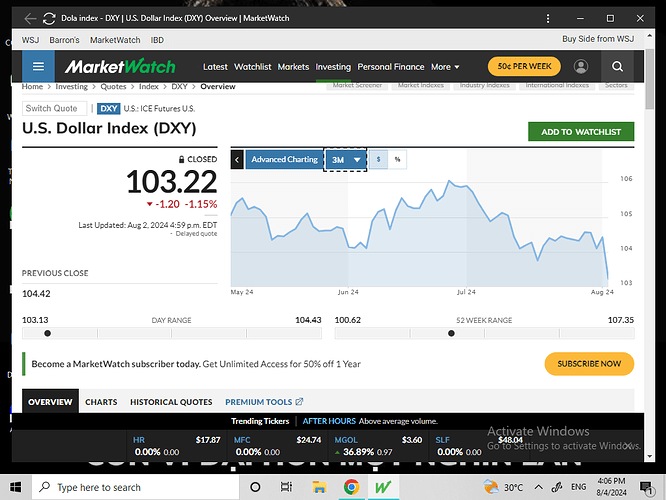Screen dimensions: 666x500
Task: Open the Watchlist nav item
Action: point(252,67)
